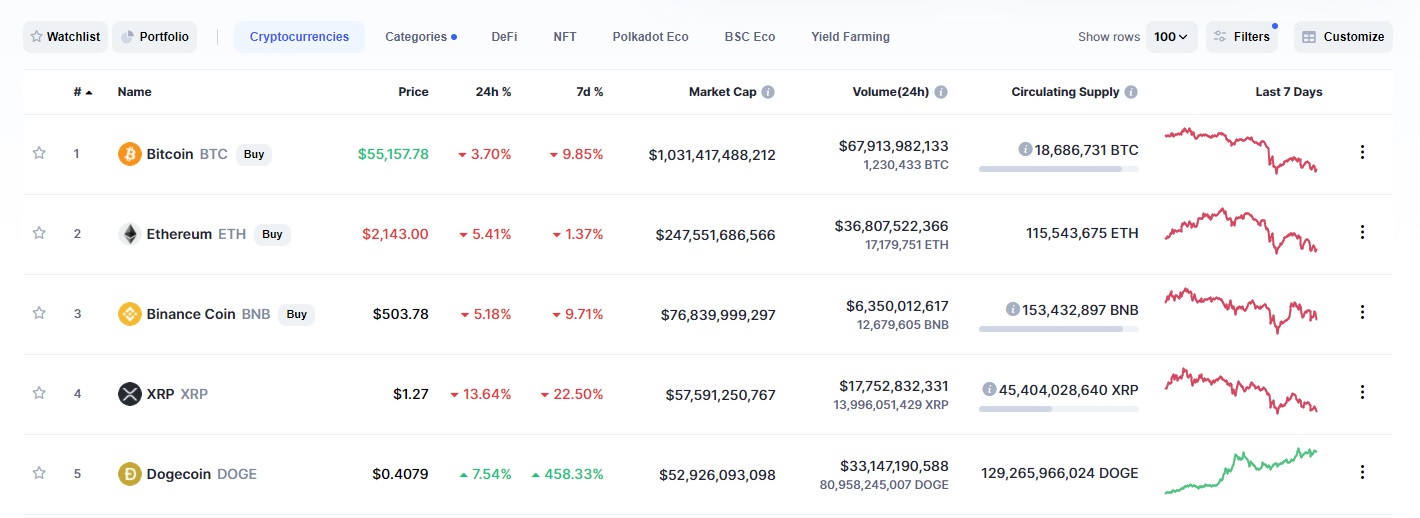Click the Ethereum logo icon

[x=130, y=234]
